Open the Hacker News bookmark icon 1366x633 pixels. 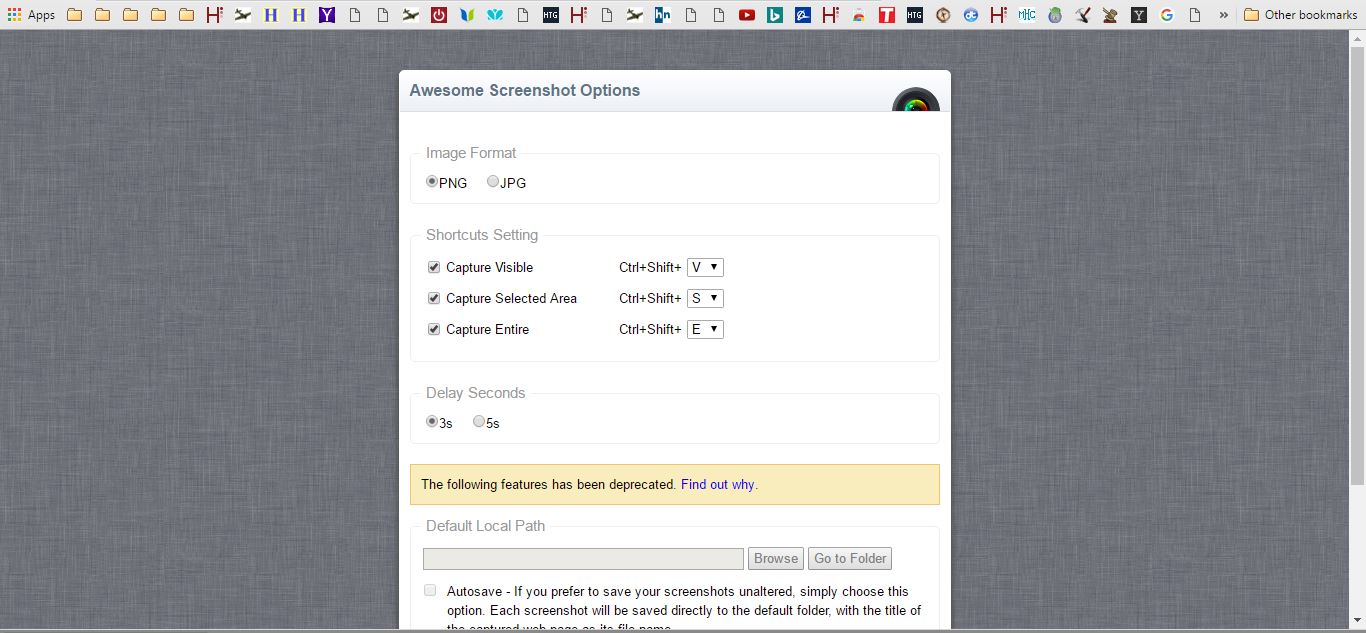661,14
